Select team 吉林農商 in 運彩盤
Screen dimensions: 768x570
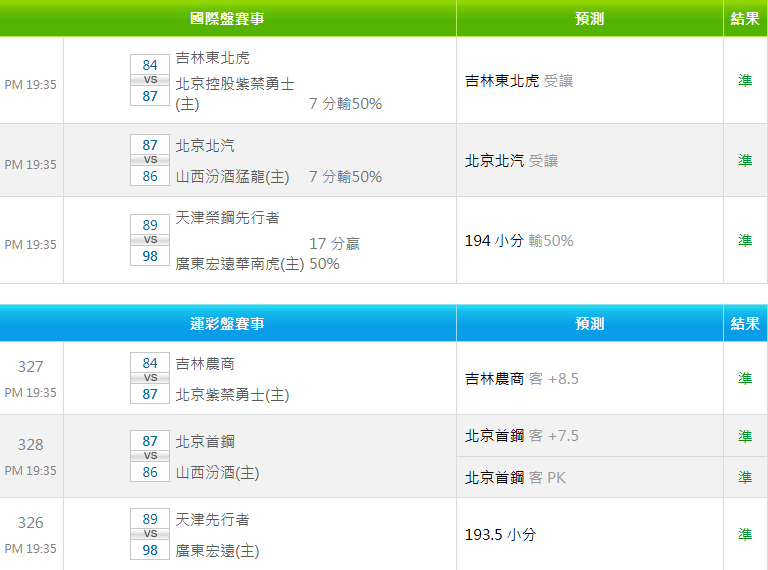click(205, 363)
